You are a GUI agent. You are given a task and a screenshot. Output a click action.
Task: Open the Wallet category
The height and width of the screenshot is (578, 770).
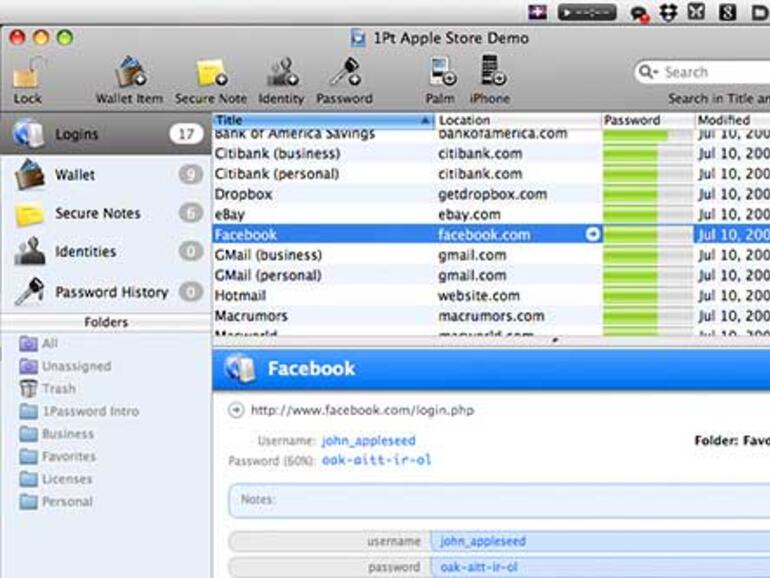tap(106, 174)
